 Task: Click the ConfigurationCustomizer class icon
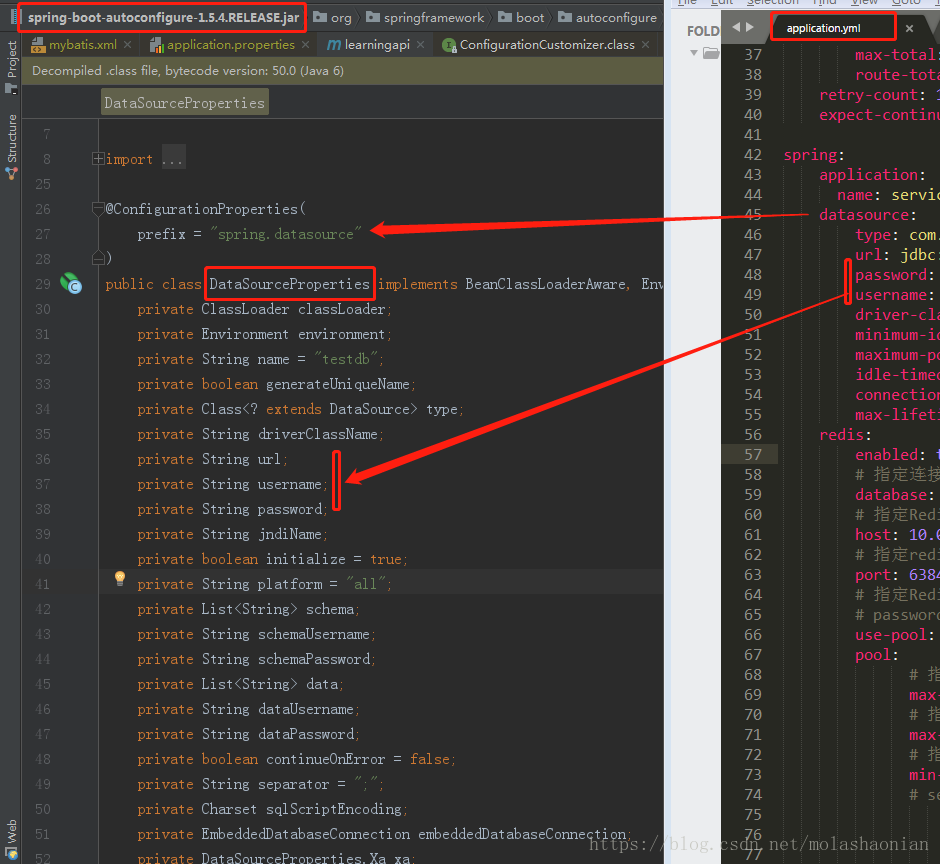448,45
